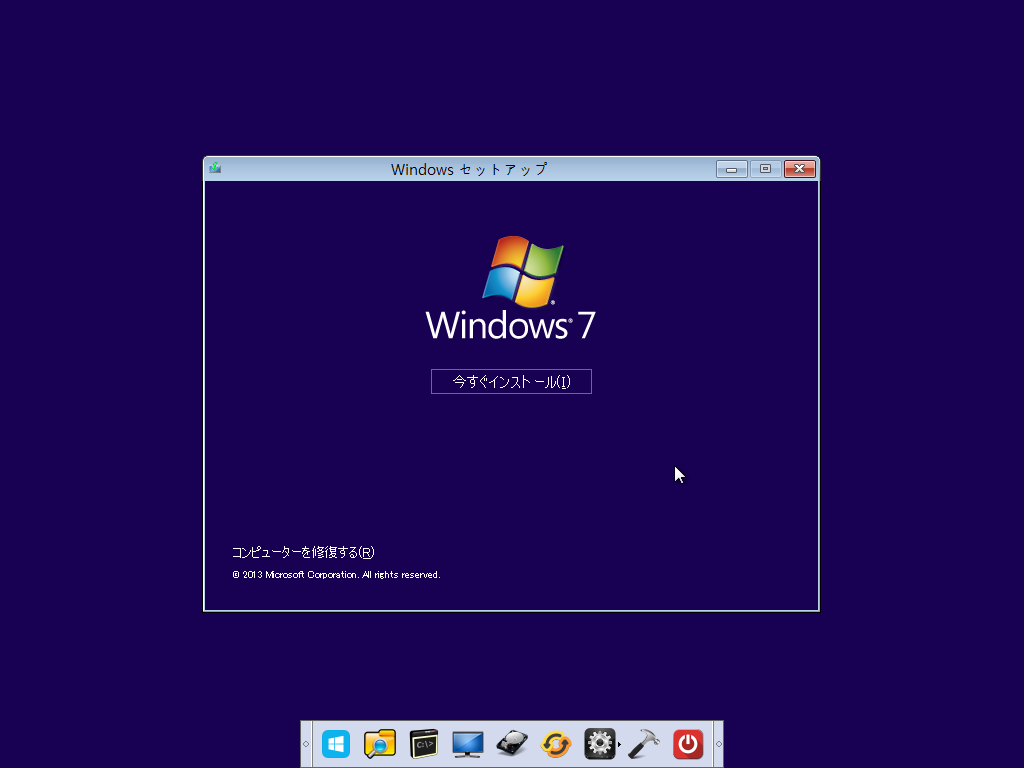The image size is (1024, 768).
Task: Minimize the Windows セットアップ window
Action: [731, 169]
